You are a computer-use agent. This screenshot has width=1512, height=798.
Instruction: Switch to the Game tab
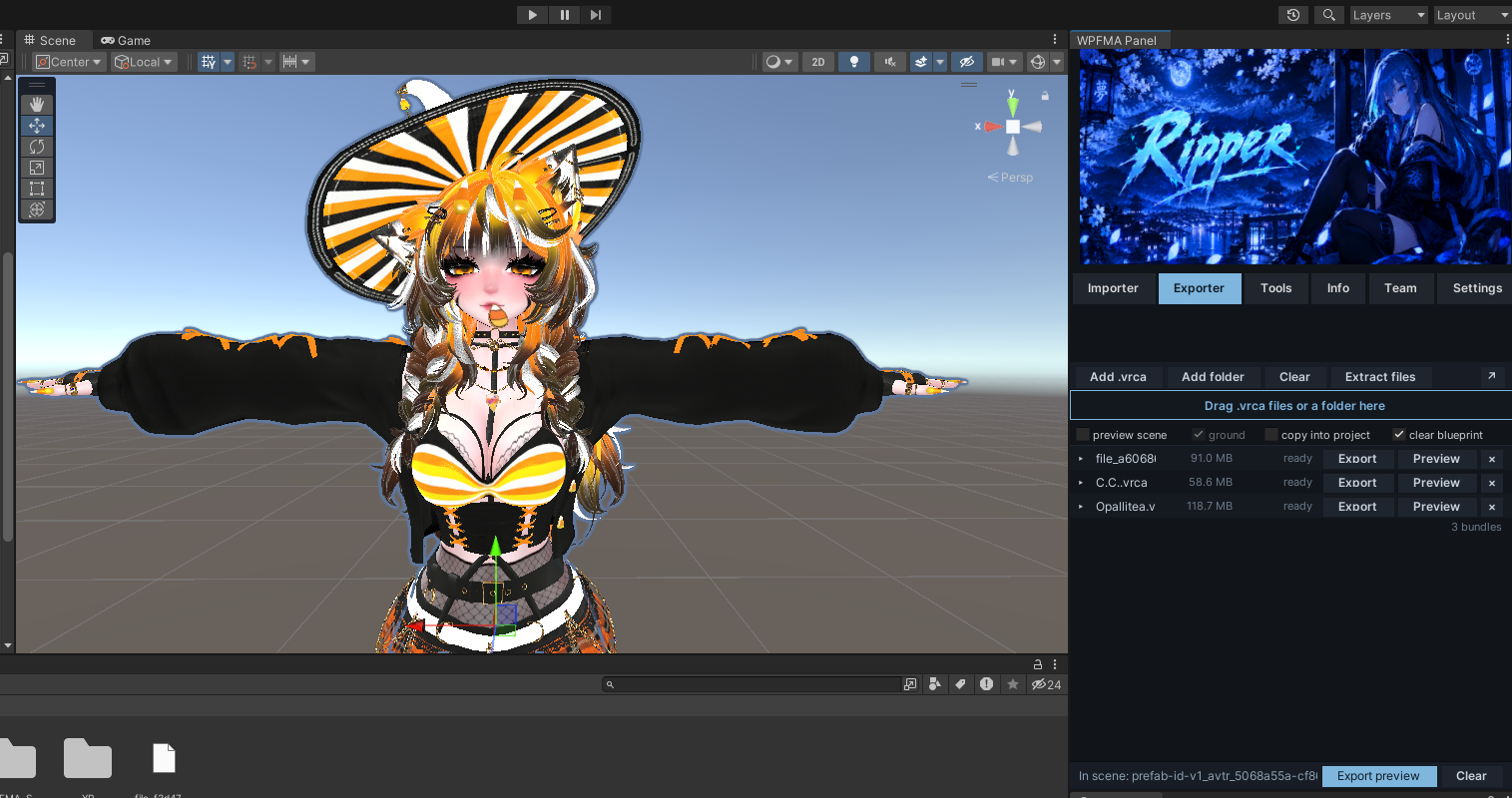[x=126, y=41]
